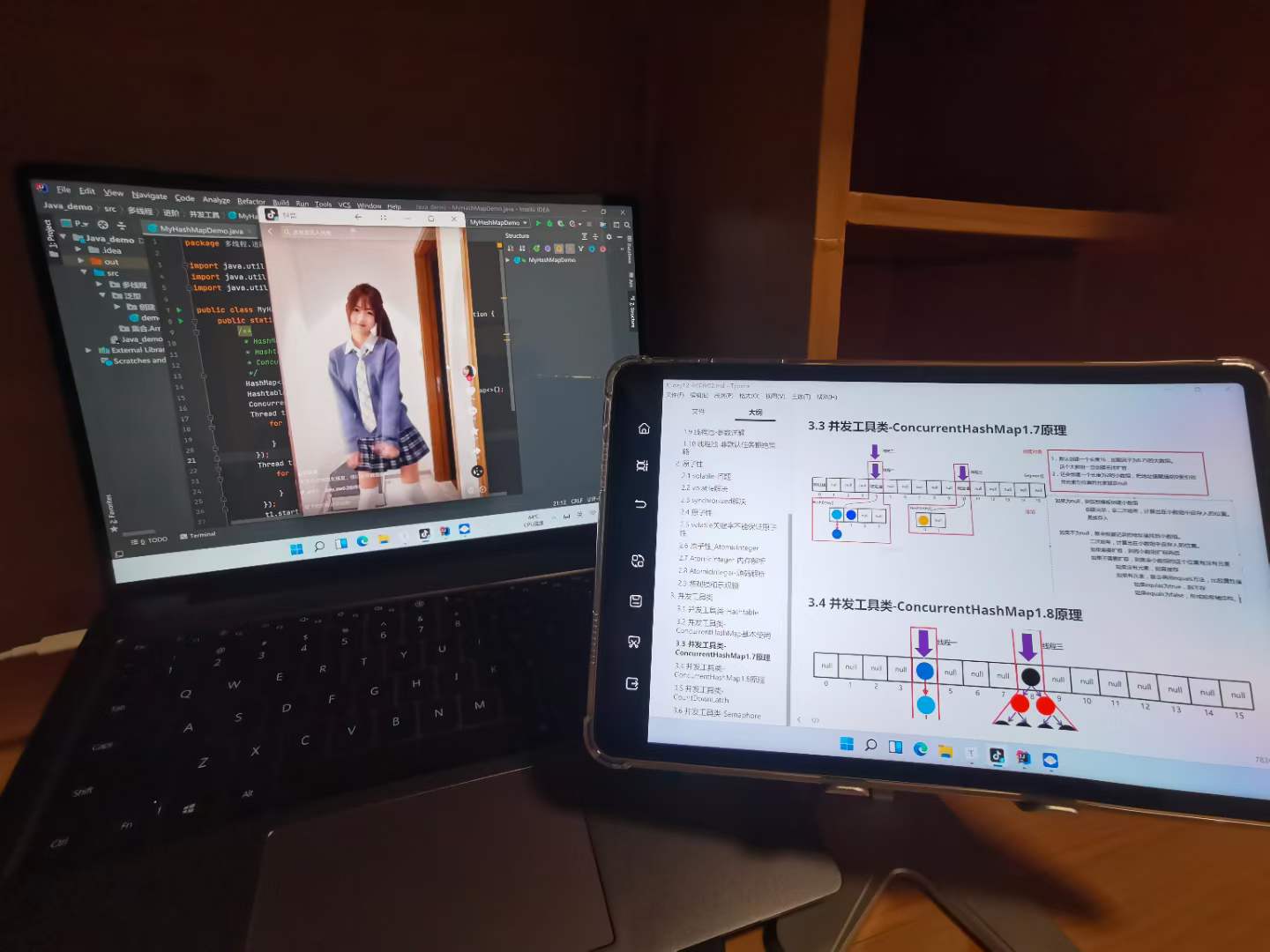Open outline entry 2.1 volatile 问题
Screen dimensions: 1270x952
(706, 476)
